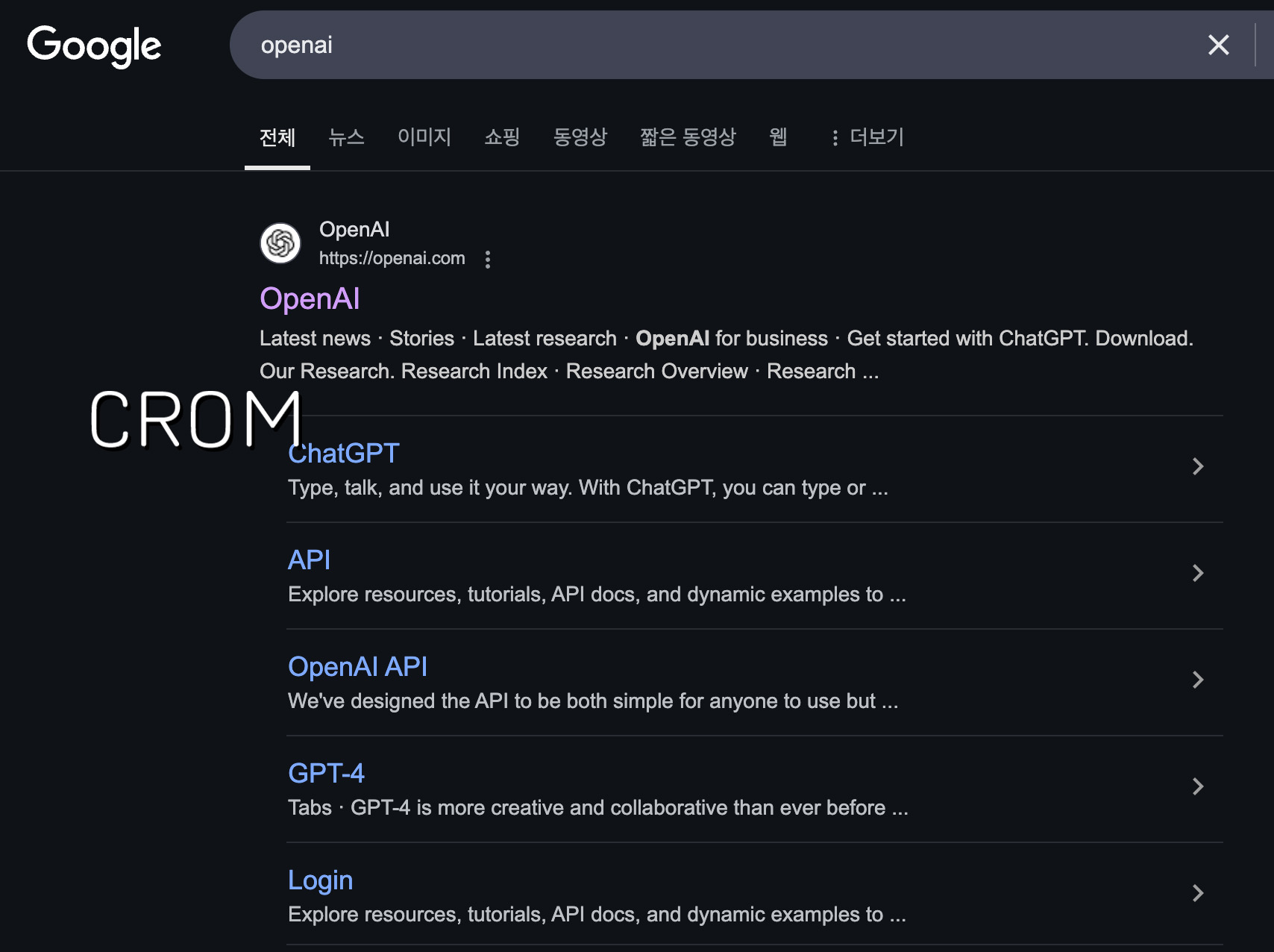Open the 이미지 tab

coord(424,137)
